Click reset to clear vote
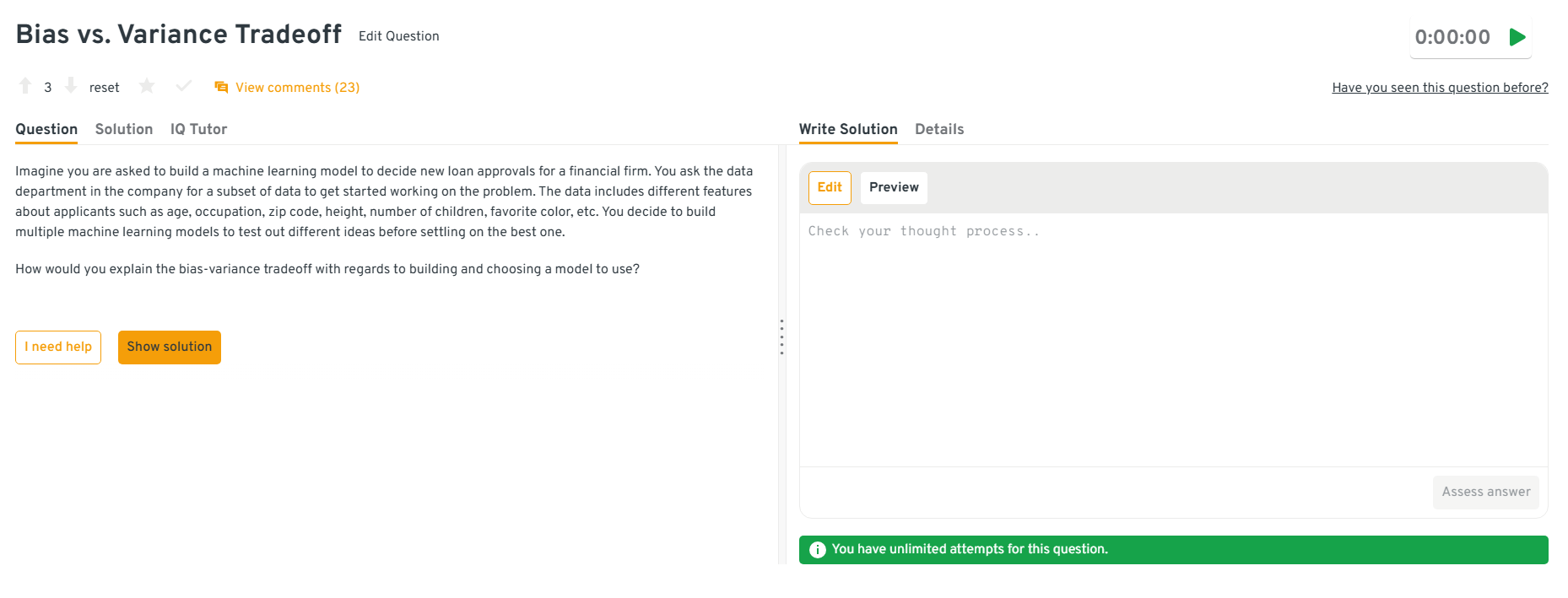The width and height of the screenshot is (1568, 598). pyautogui.click(x=104, y=88)
